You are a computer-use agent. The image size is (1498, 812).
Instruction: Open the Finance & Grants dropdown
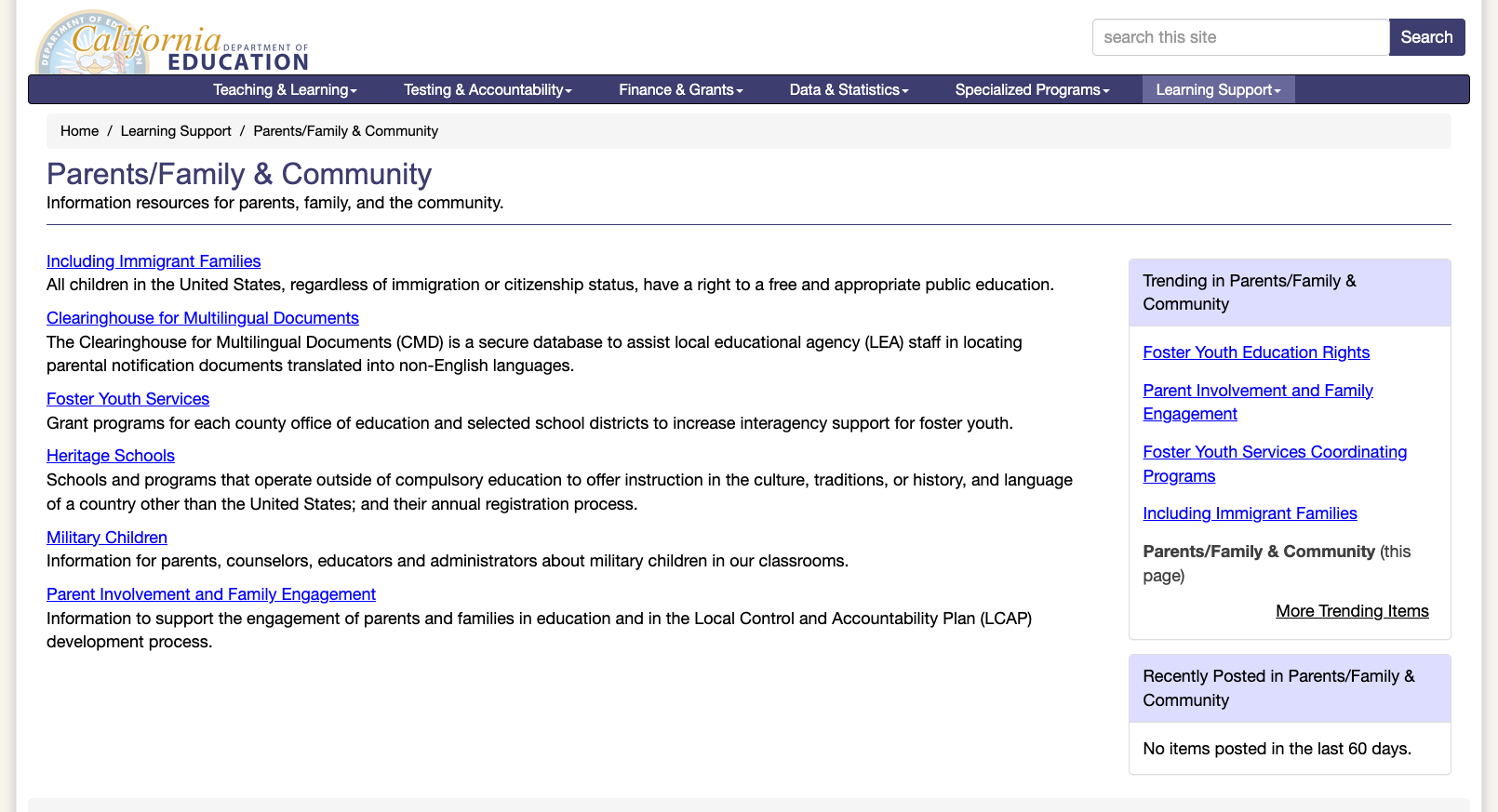[x=681, y=89]
